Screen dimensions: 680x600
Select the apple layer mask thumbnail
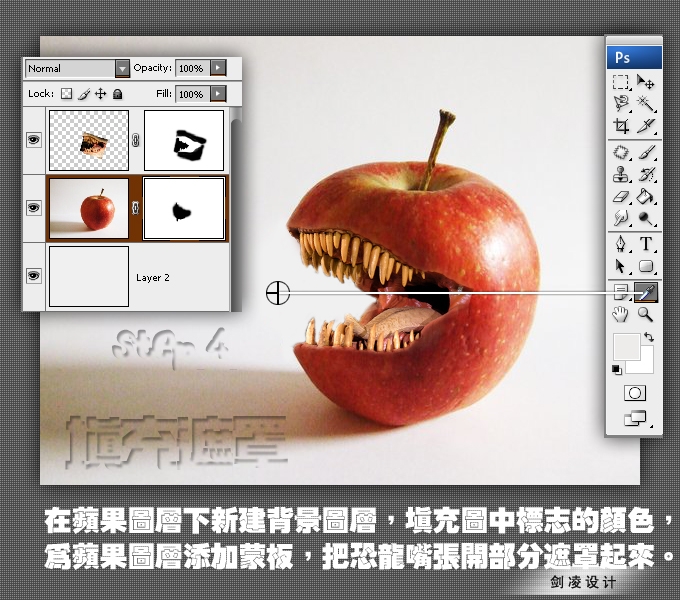click(x=184, y=208)
